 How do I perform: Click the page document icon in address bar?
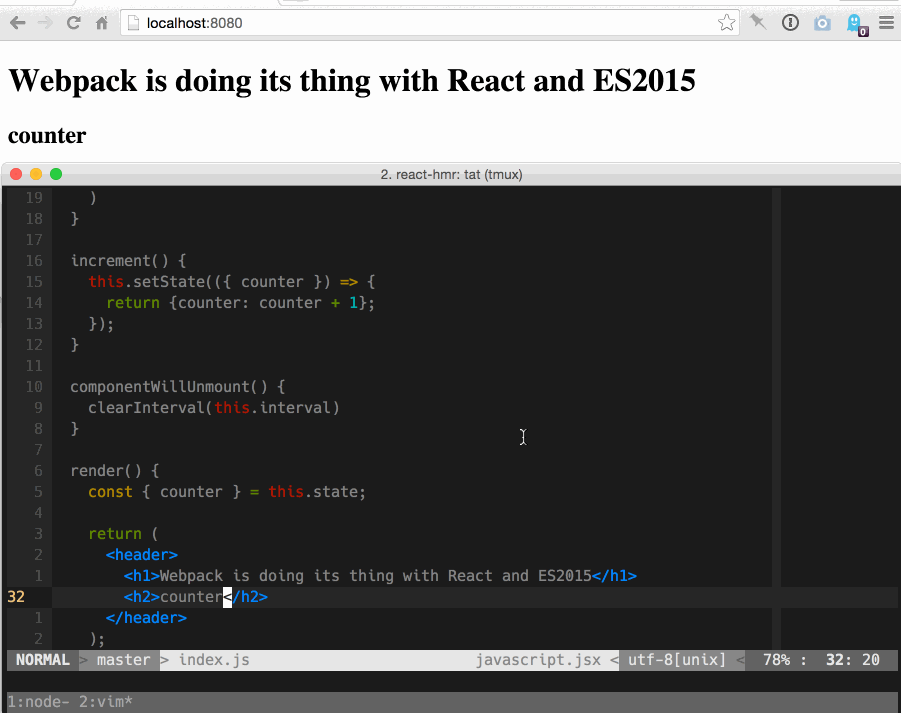(133, 23)
